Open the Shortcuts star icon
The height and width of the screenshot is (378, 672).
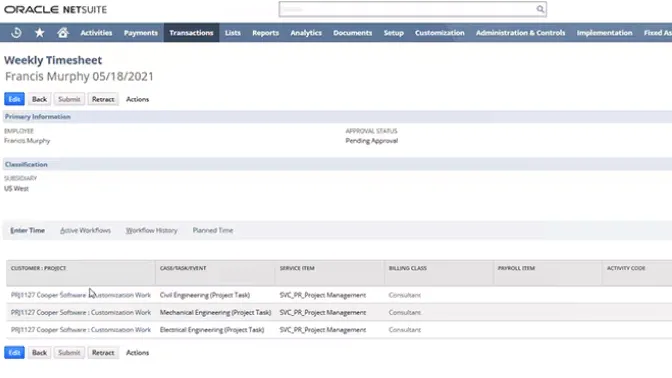(39, 33)
